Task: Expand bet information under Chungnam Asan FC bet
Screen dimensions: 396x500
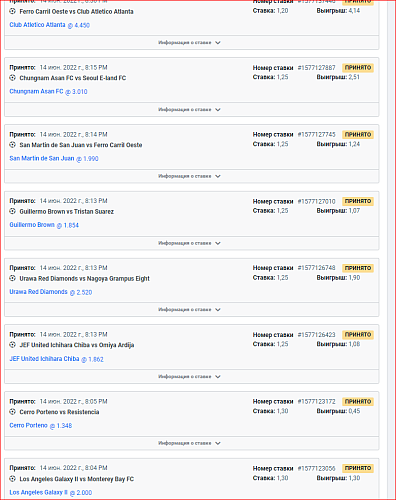Action: tap(192, 109)
